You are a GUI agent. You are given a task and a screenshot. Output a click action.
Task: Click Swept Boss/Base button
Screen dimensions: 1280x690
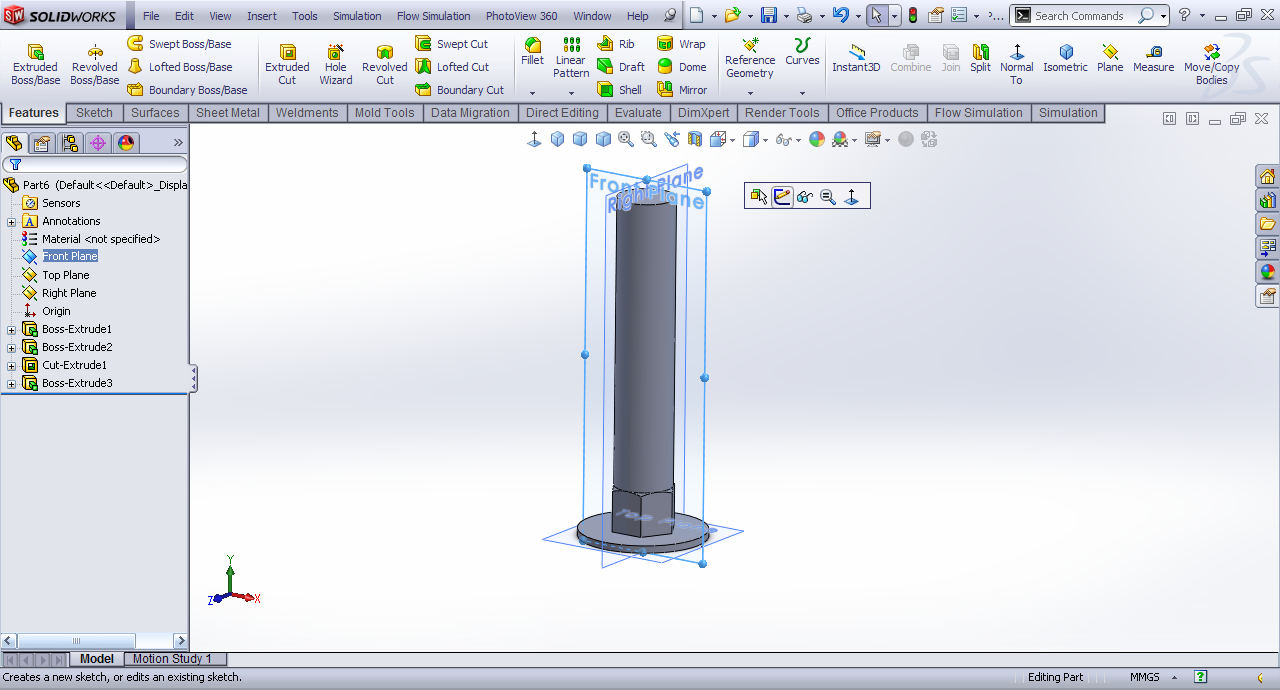point(179,44)
